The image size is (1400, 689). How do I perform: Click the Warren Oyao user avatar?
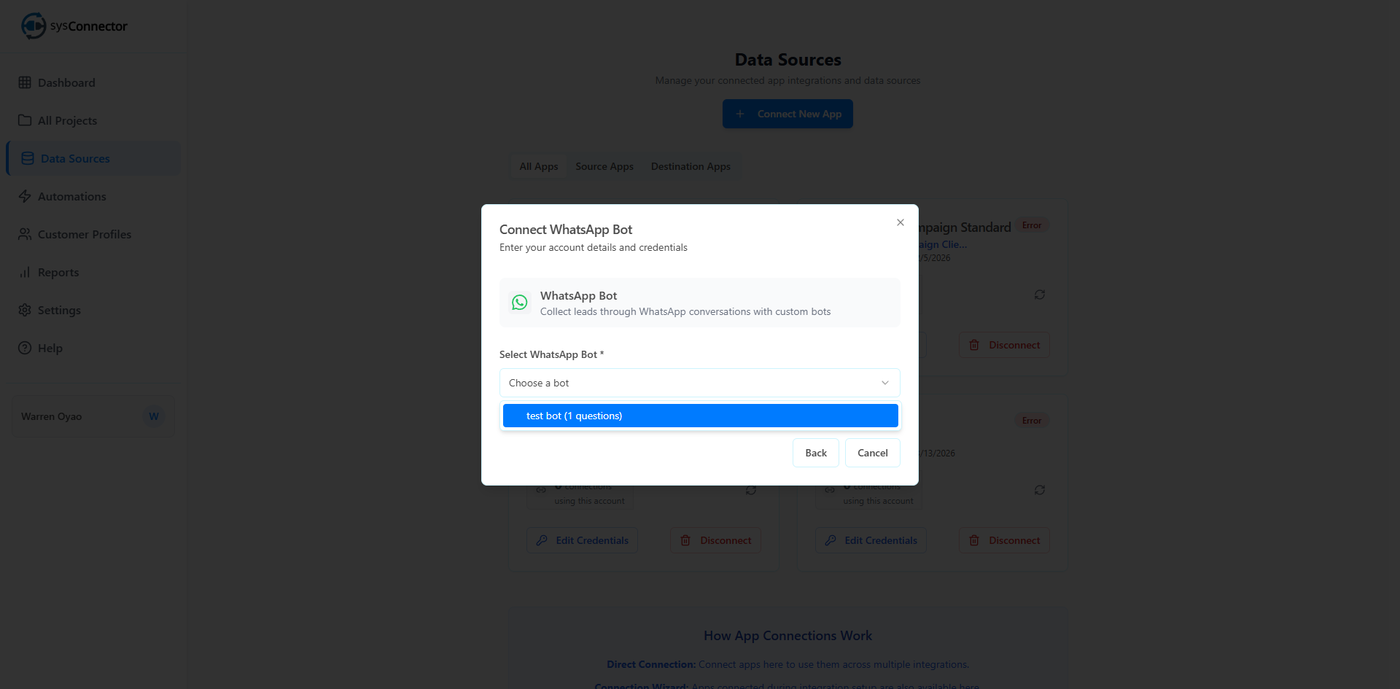click(153, 417)
